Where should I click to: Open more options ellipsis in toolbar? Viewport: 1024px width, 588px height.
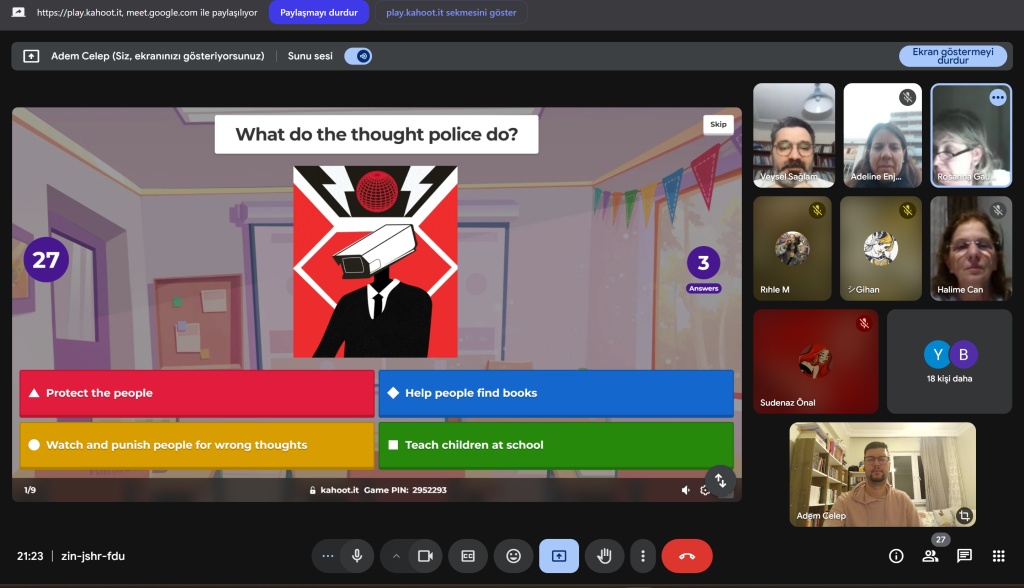point(328,556)
